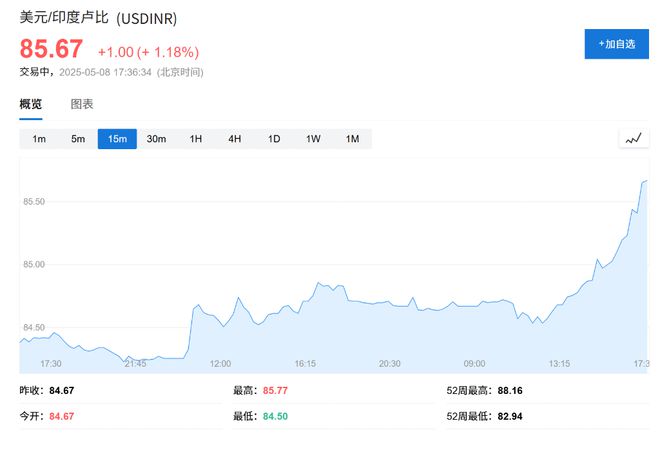Click the 最低 84.50 value
Screen dimensions: 660x452
coord(275,415)
